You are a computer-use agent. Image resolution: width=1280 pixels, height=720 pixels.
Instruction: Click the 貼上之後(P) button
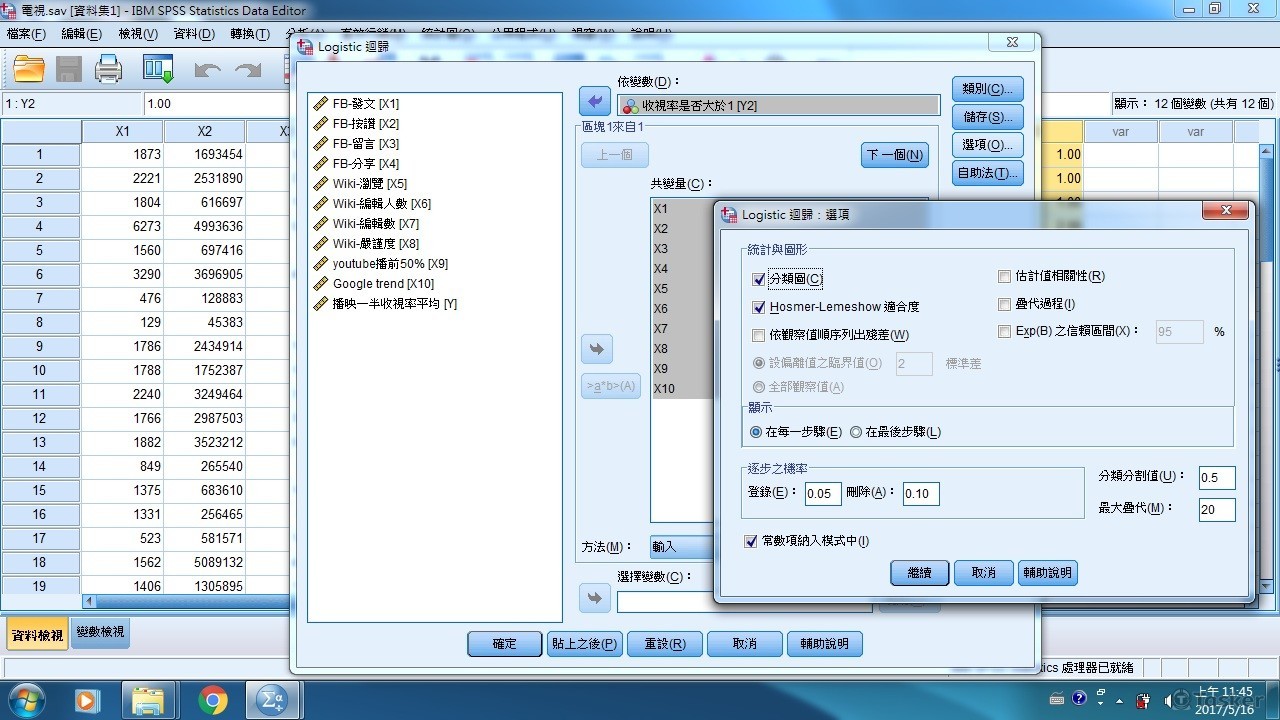(x=584, y=644)
